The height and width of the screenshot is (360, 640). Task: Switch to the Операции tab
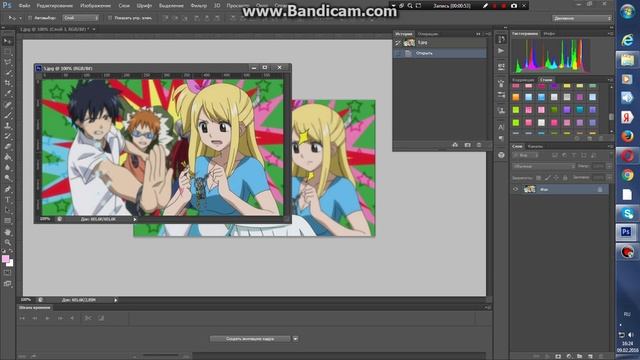(x=428, y=34)
